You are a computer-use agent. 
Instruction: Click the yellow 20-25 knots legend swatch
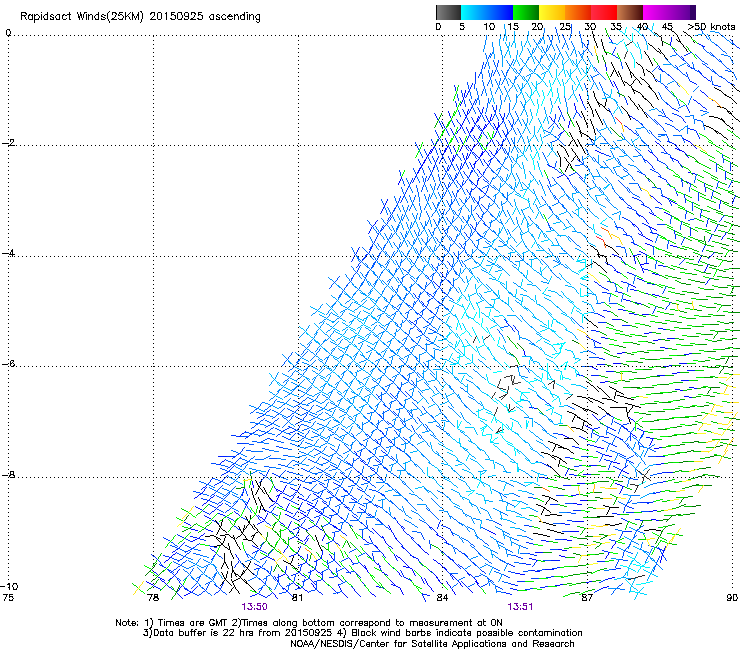coord(552,12)
